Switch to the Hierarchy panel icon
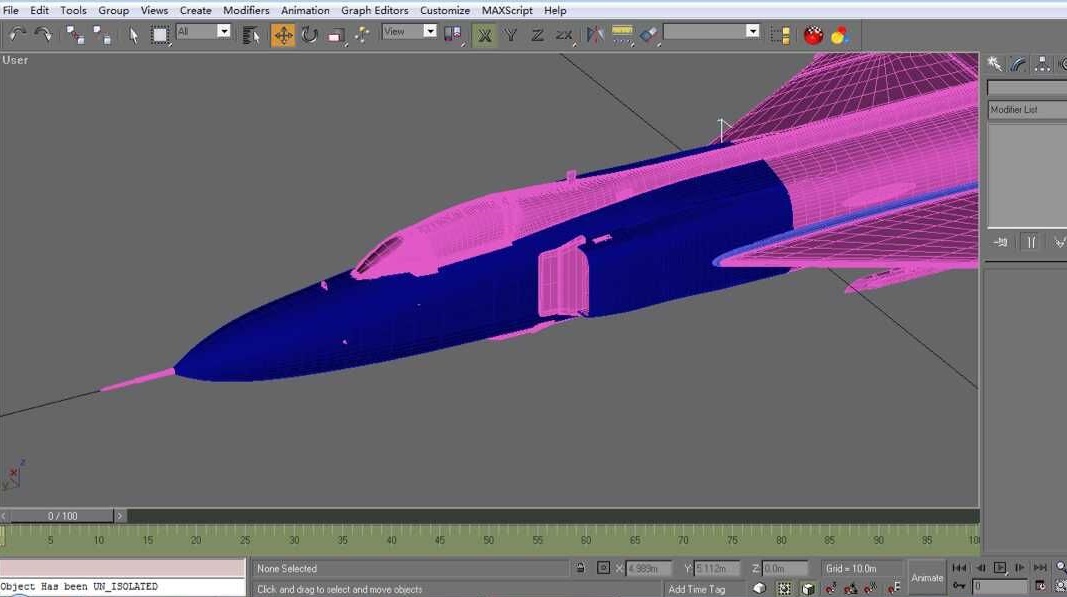 click(1042, 64)
